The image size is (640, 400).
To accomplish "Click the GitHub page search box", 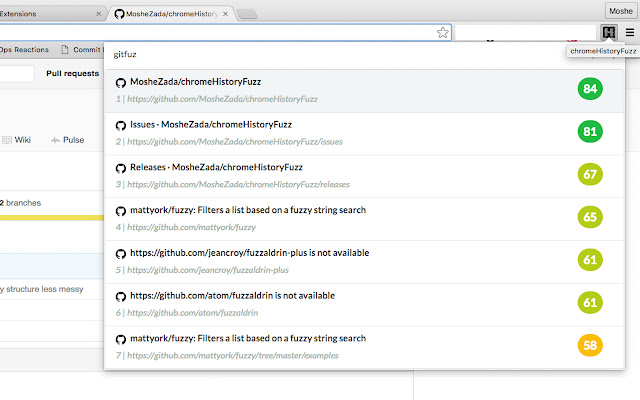I will click(16, 74).
